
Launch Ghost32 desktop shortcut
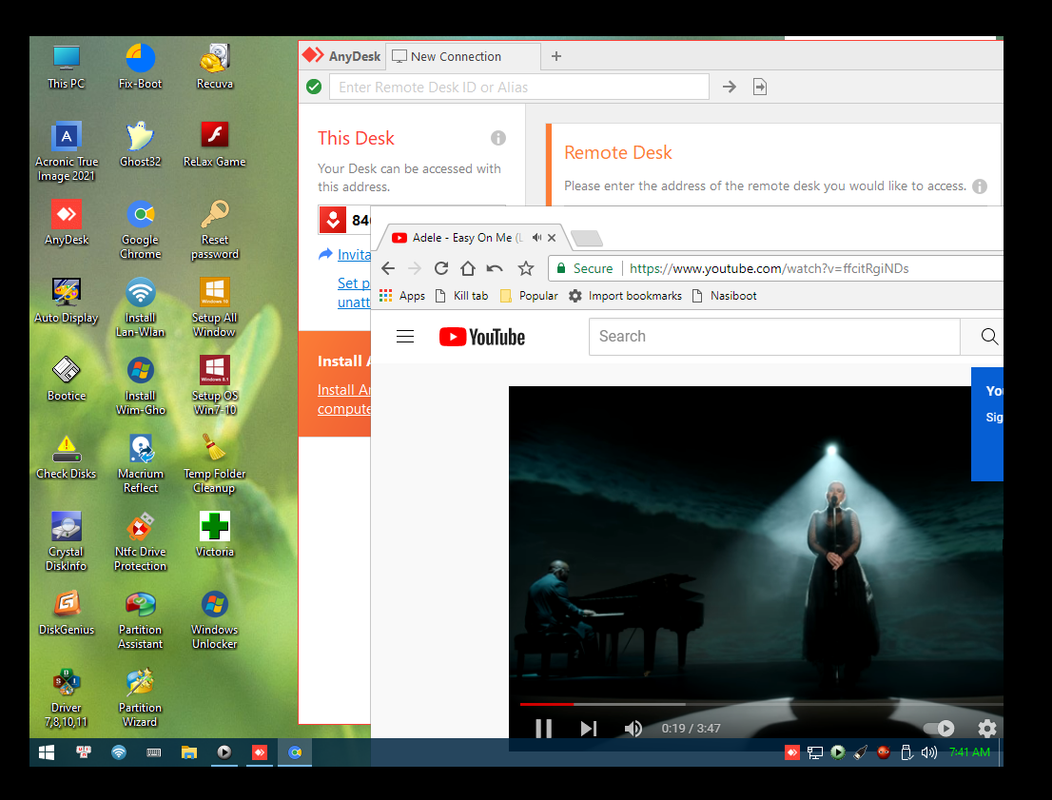tap(140, 144)
